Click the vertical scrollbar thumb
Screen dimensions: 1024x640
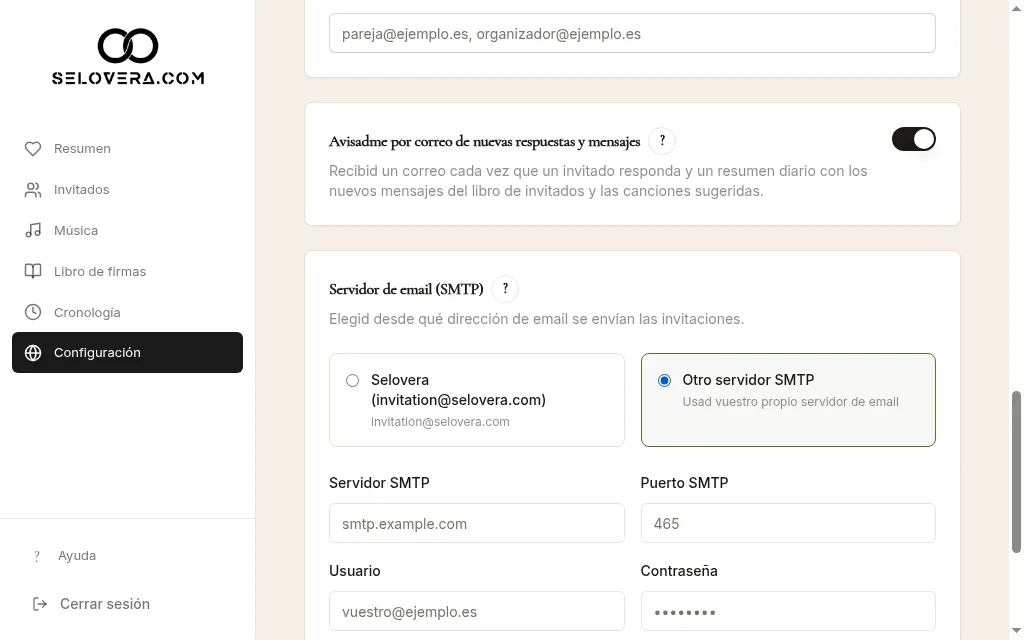tap(1016, 472)
